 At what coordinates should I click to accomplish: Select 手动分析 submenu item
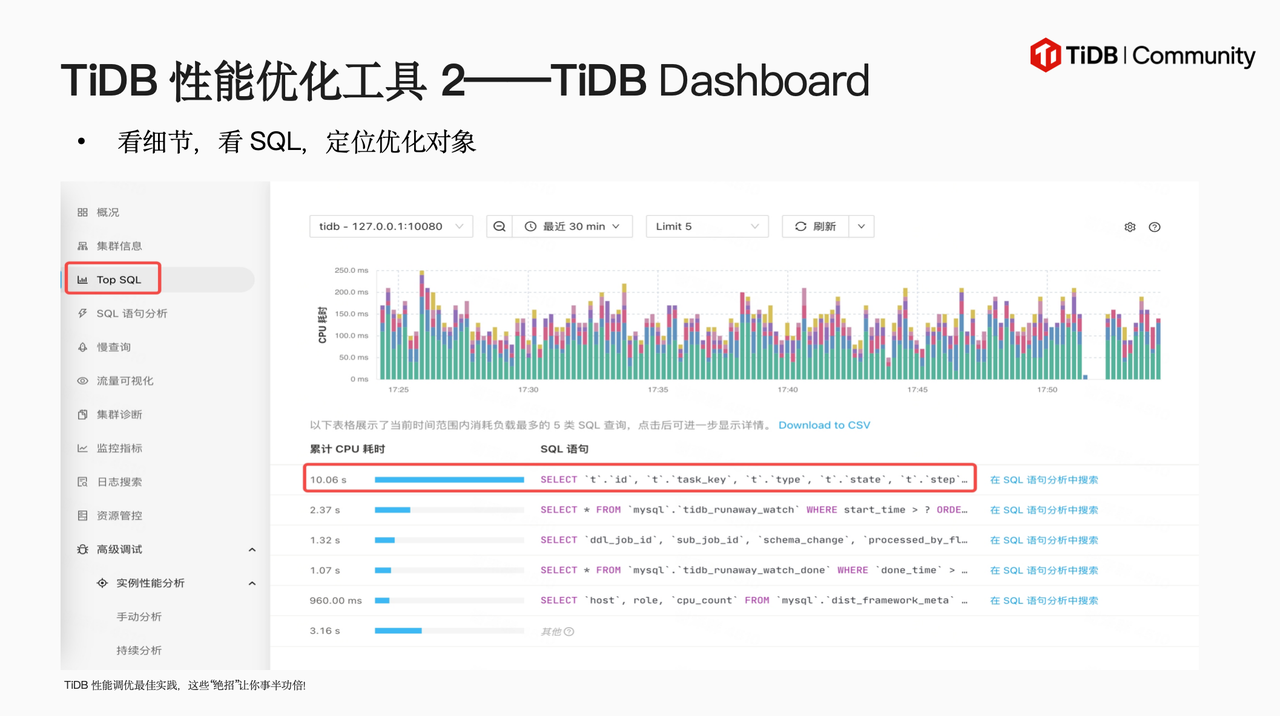139,617
